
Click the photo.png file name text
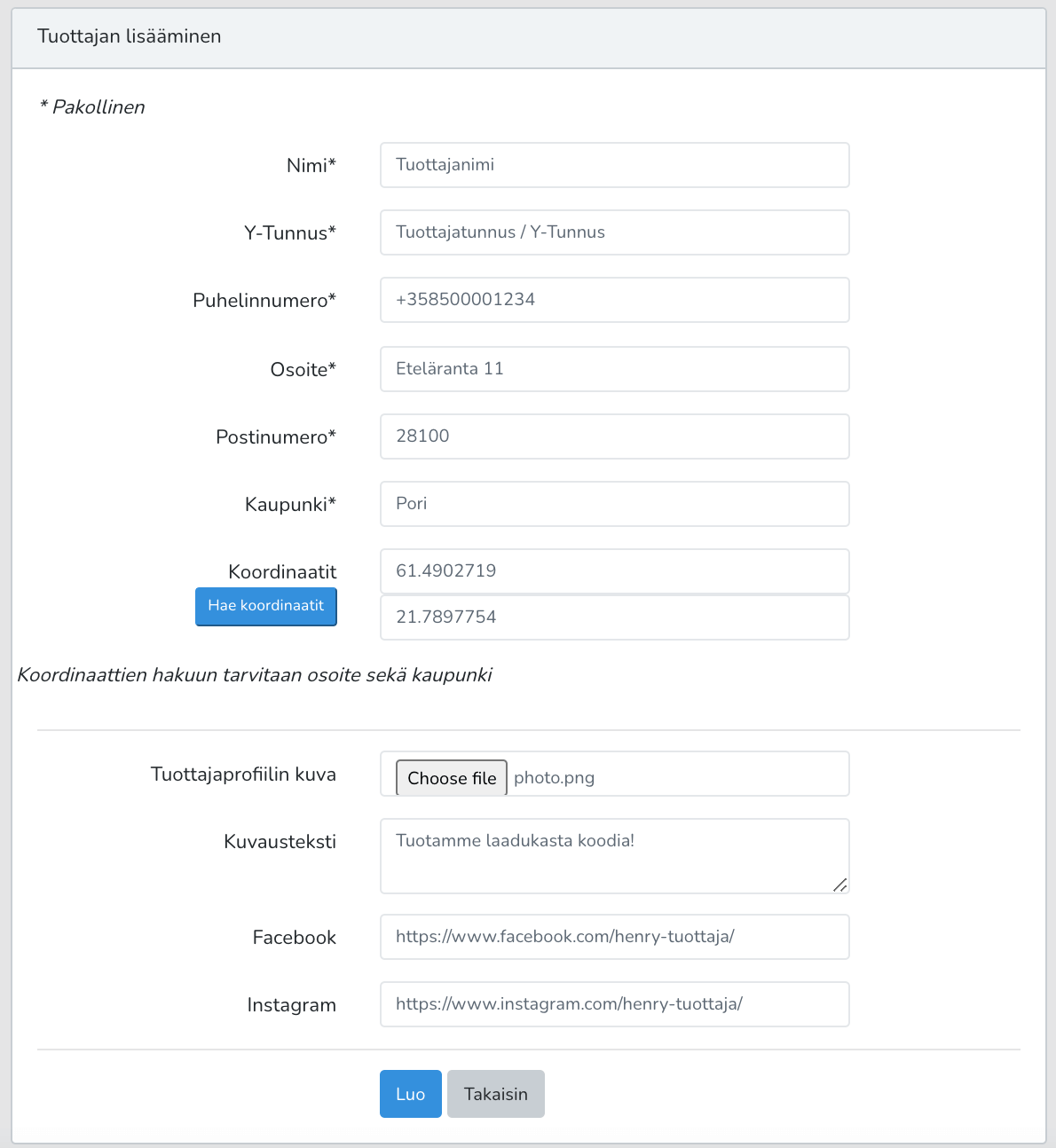pyautogui.click(x=554, y=778)
